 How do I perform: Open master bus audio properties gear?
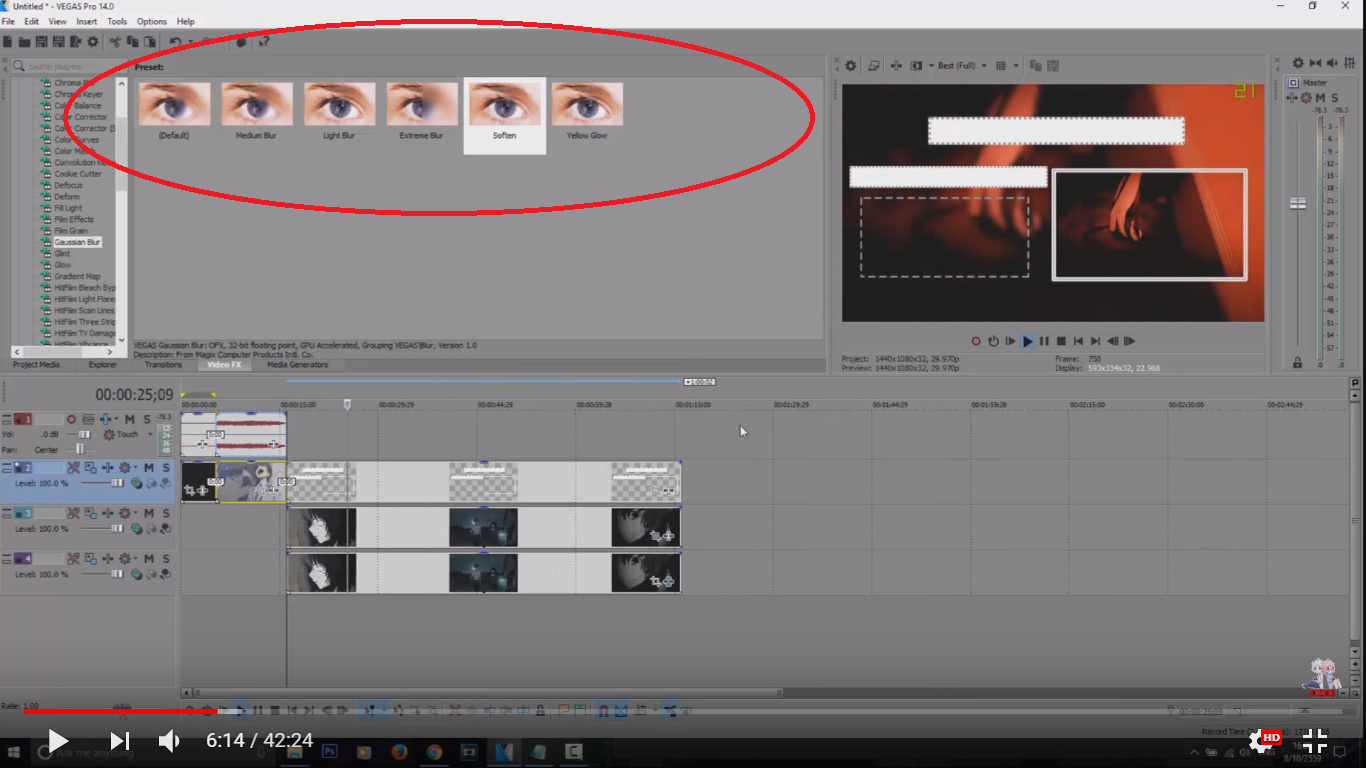click(x=1298, y=63)
